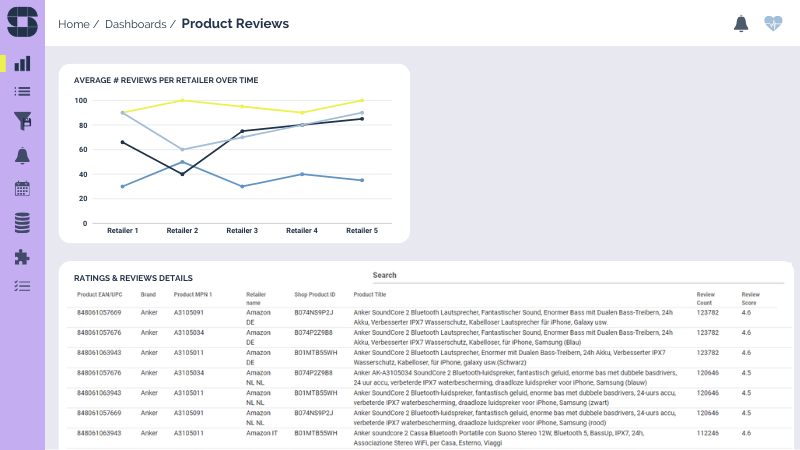Go to the Home breadcrumb
Image resolution: width=800 pixels, height=450 pixels.
coord(73,24)
